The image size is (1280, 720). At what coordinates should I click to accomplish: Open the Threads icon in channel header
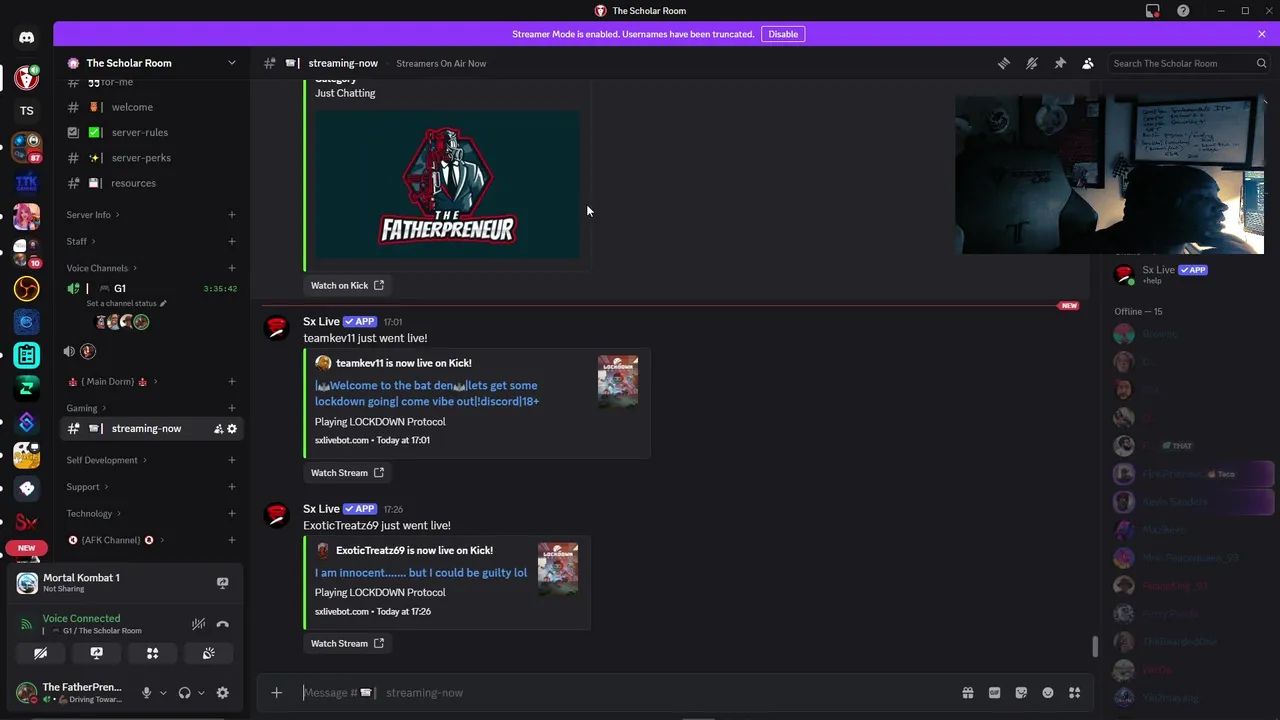click(1003, 63)
